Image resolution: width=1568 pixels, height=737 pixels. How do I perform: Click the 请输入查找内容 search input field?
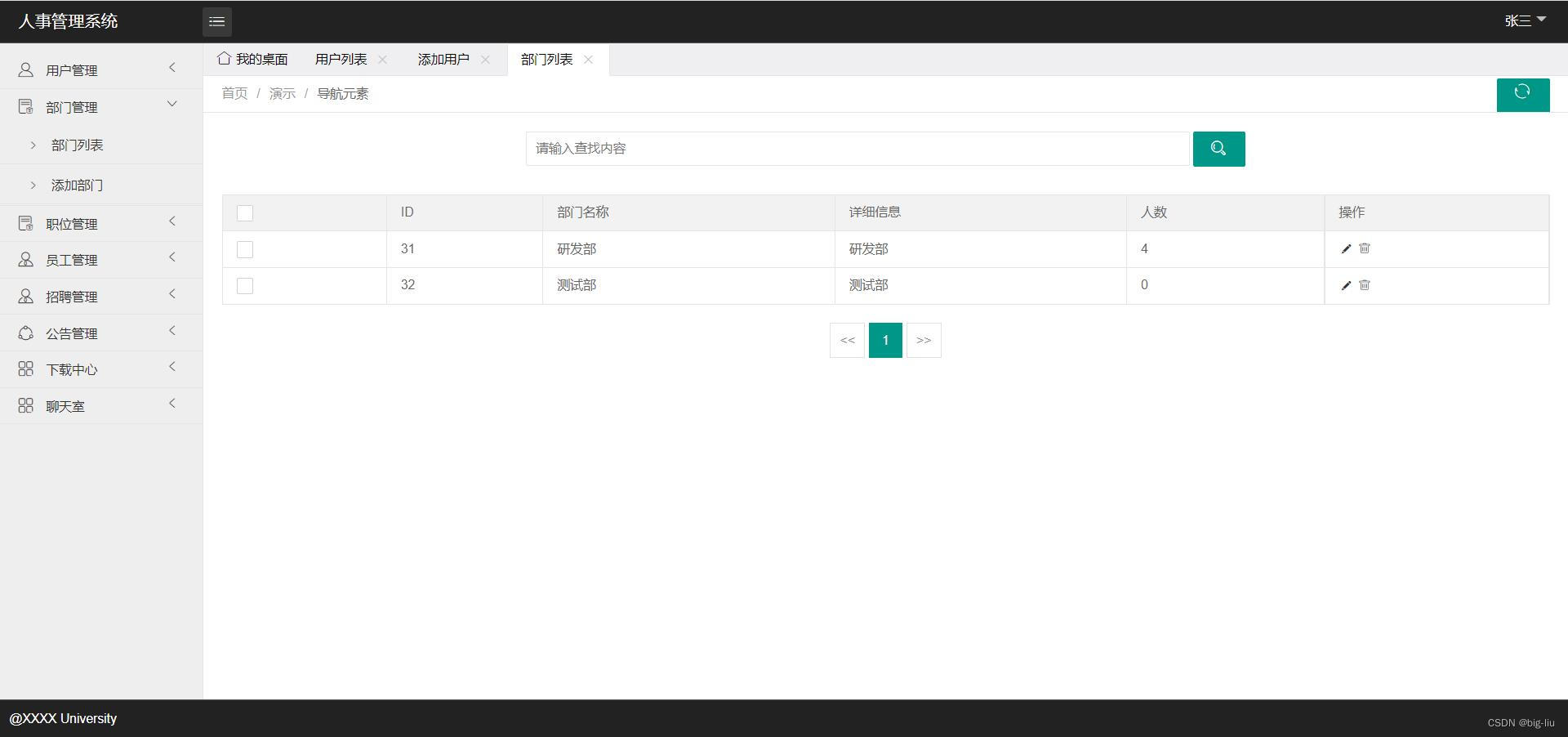857,149
